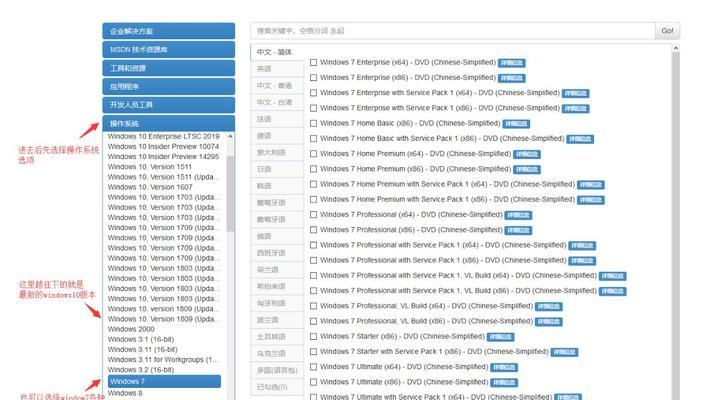Open the 德语 language tab

coord(277,136)
